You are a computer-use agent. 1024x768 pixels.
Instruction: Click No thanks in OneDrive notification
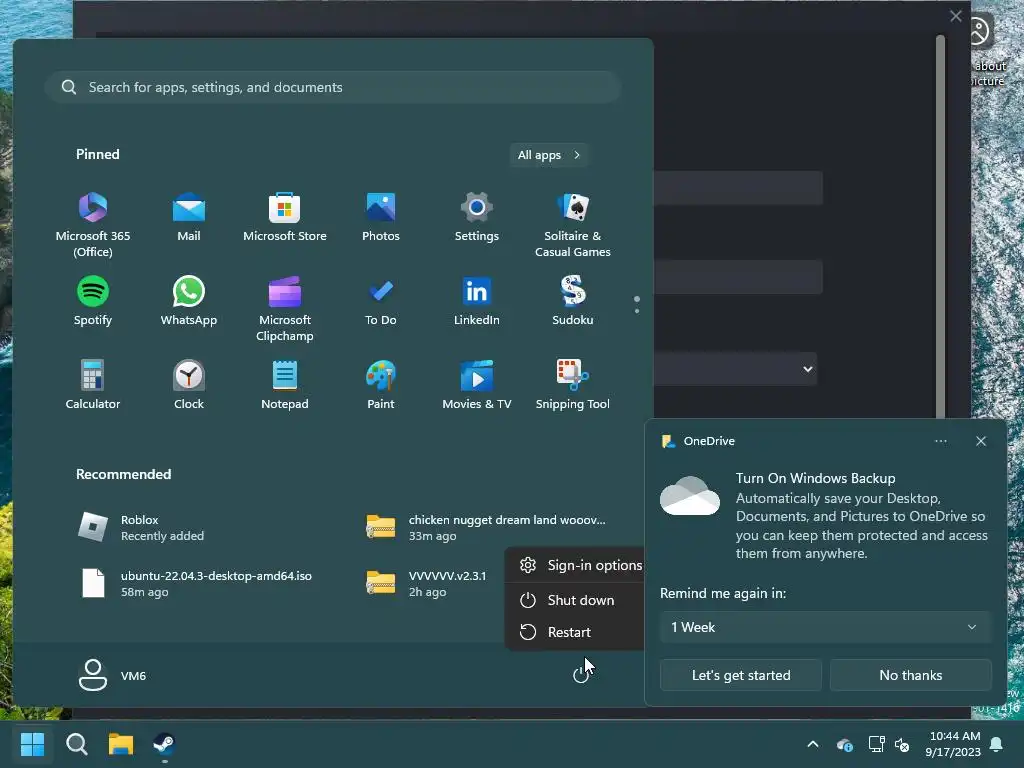click(x=910, y=675)
